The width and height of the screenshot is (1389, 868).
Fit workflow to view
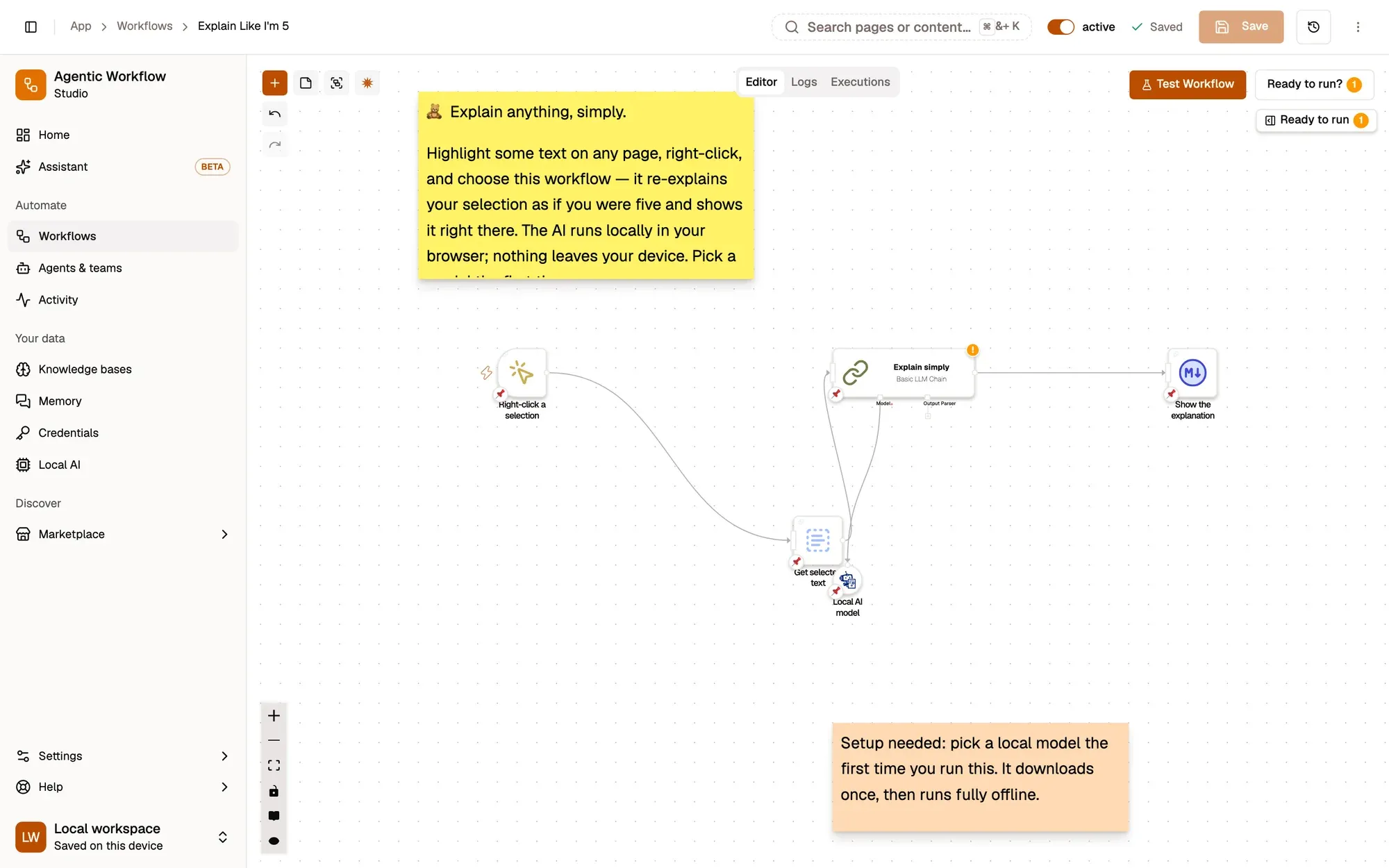click(274, 766)
